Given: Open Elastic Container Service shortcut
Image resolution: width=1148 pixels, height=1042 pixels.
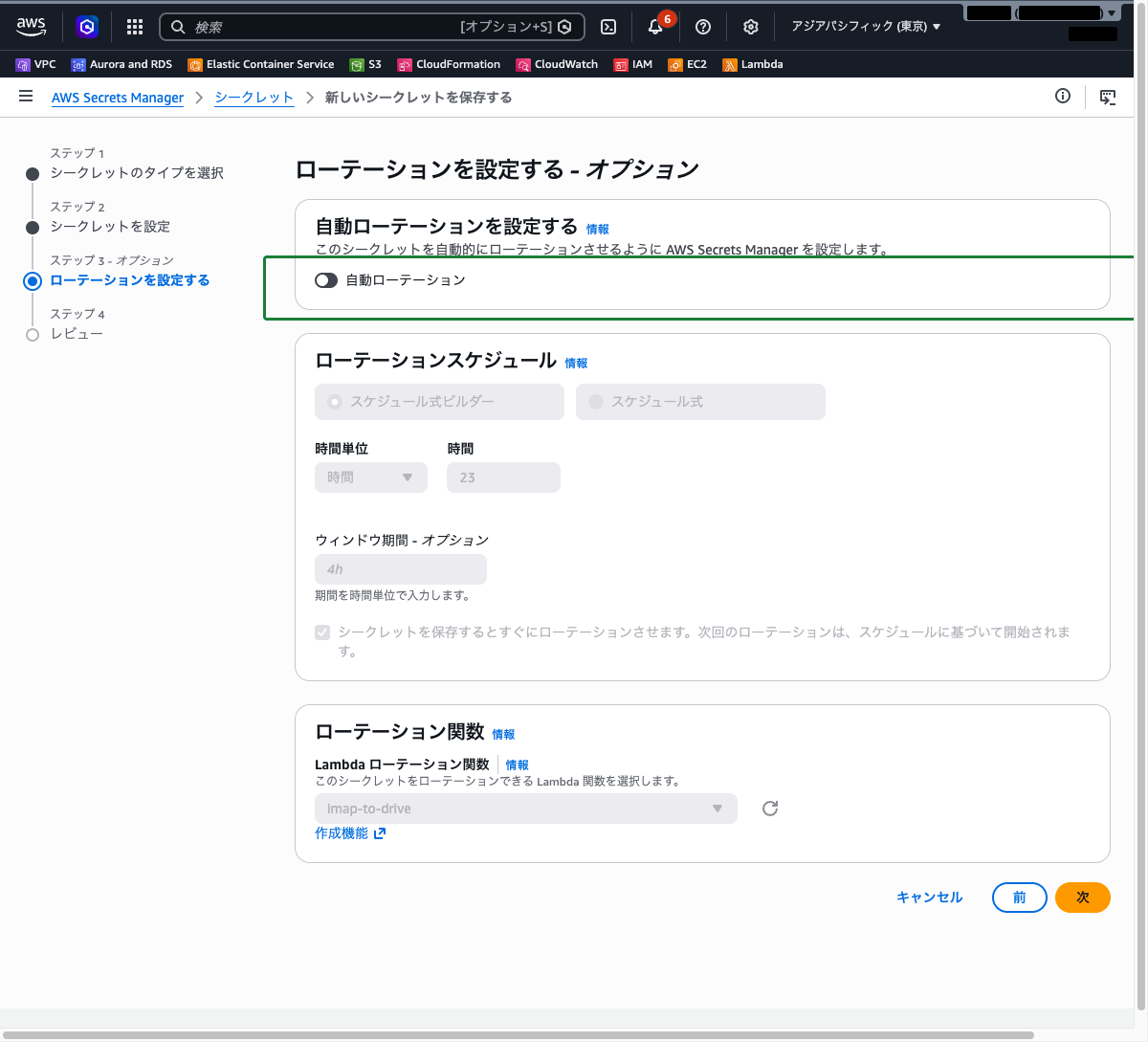Looking at the screenshot, I should click(x=261, y=64).
